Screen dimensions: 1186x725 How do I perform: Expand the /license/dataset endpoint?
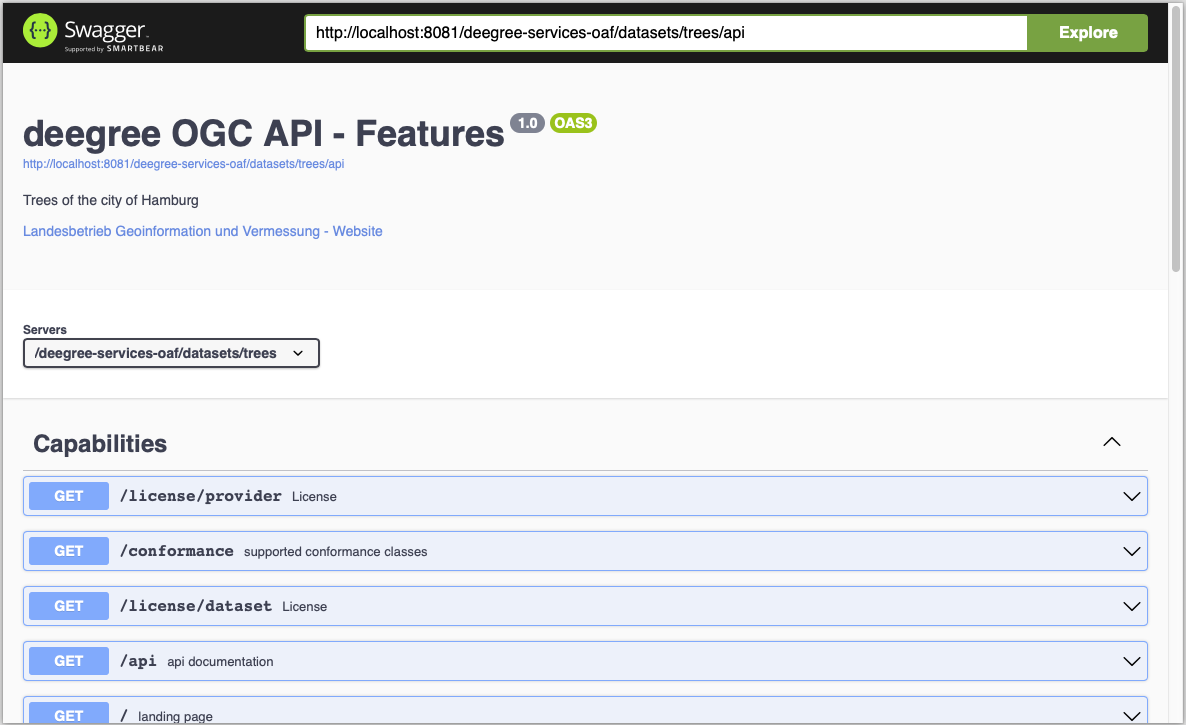[1131, 606]
